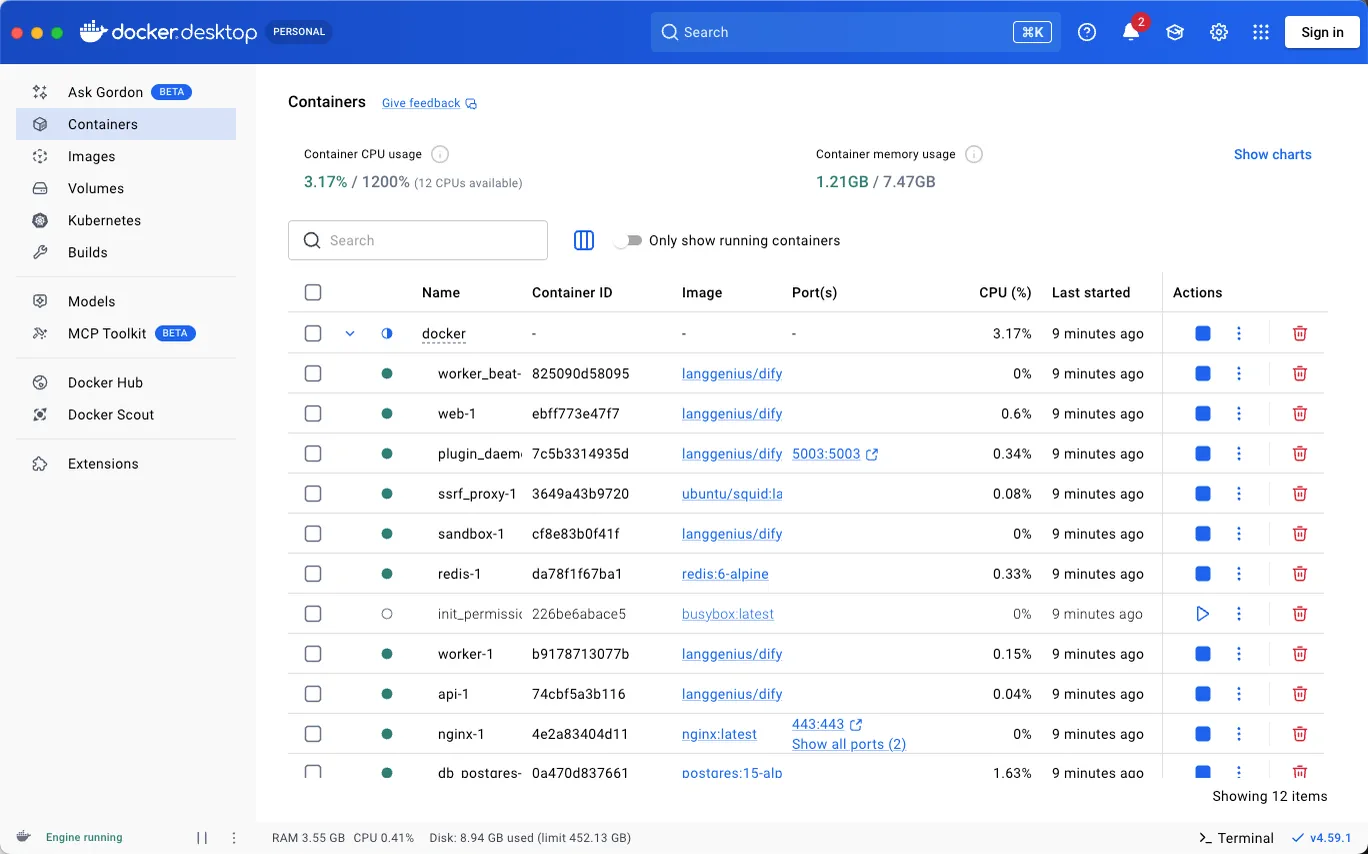The width and height of the screenshot is (1368, 854).
Task: Open more actions menu for web-1
Action: [x=1239, y=413]
